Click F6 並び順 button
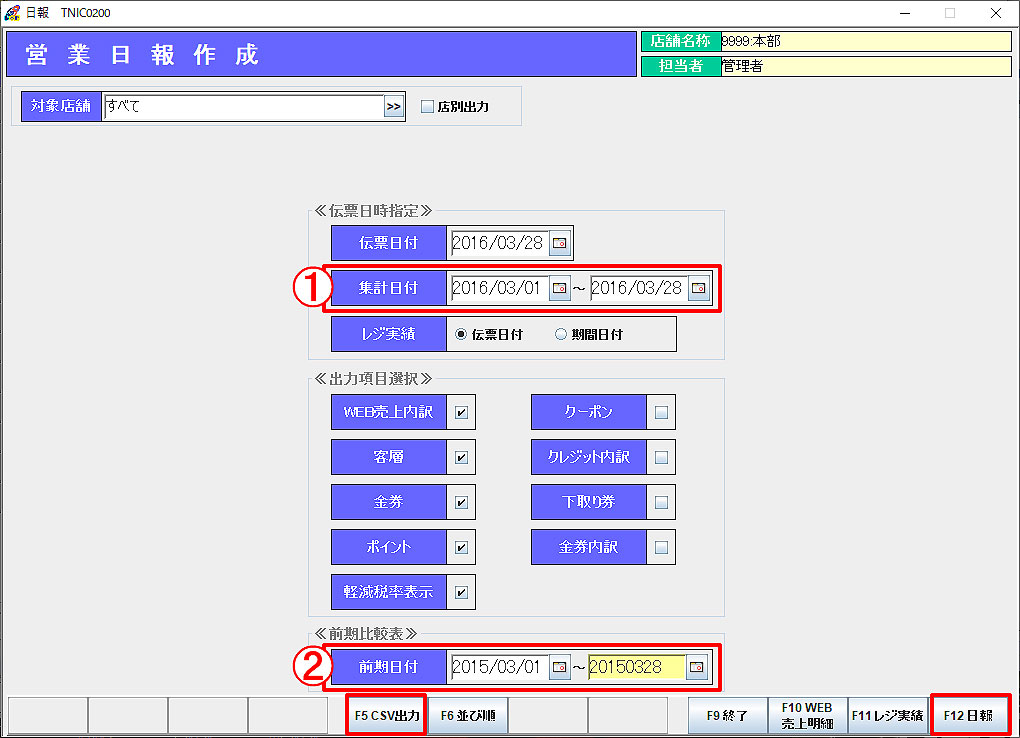 pos(468,715)
